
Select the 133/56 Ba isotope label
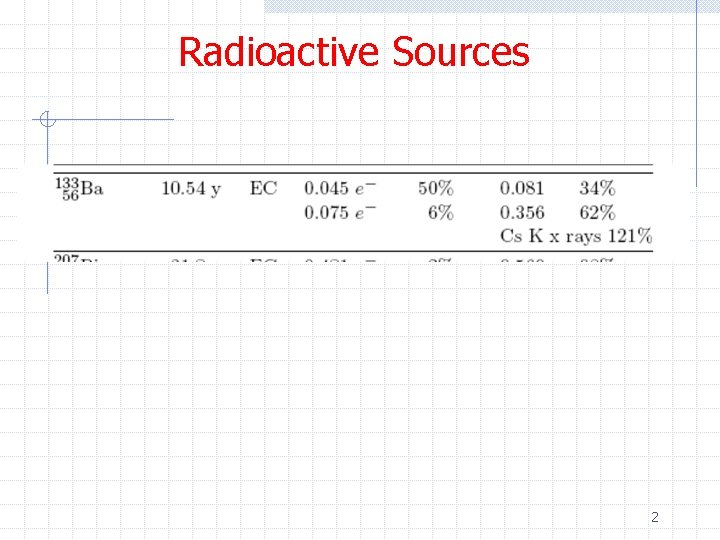point(79,189)
